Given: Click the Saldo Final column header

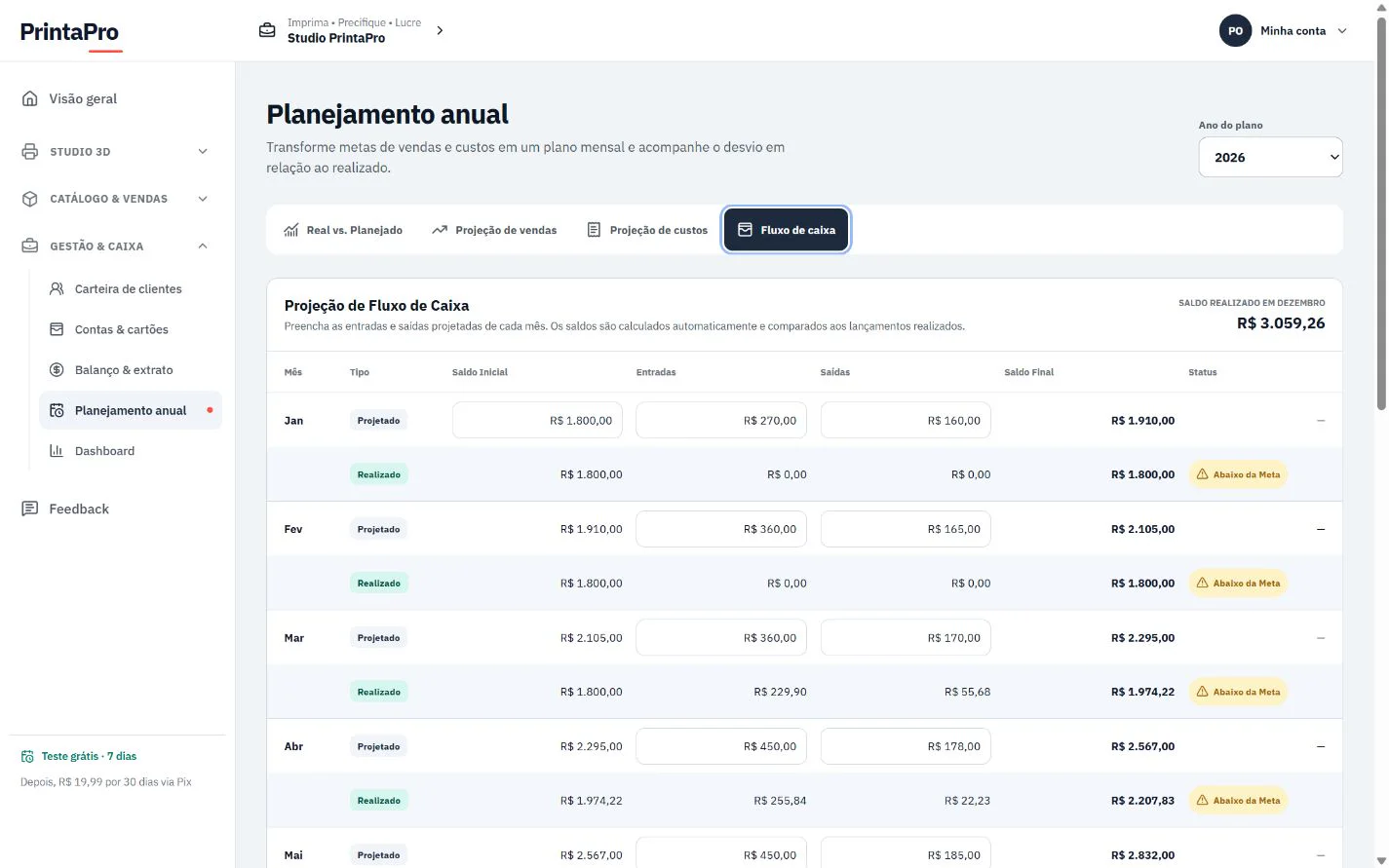Looking at the screenshot, I should (1029, 372).
